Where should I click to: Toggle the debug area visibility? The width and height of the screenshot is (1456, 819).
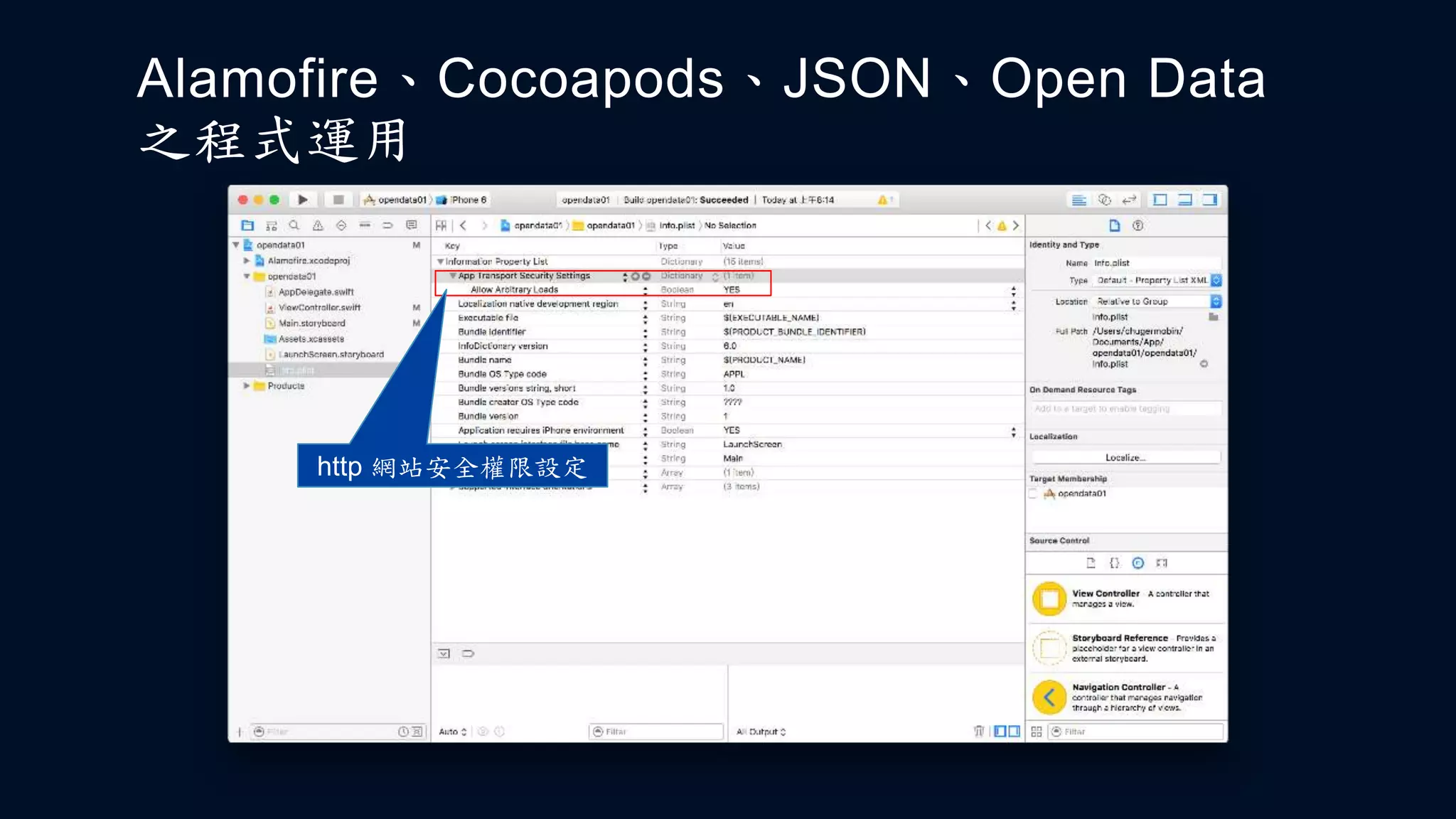click(x=1185, y=200)
